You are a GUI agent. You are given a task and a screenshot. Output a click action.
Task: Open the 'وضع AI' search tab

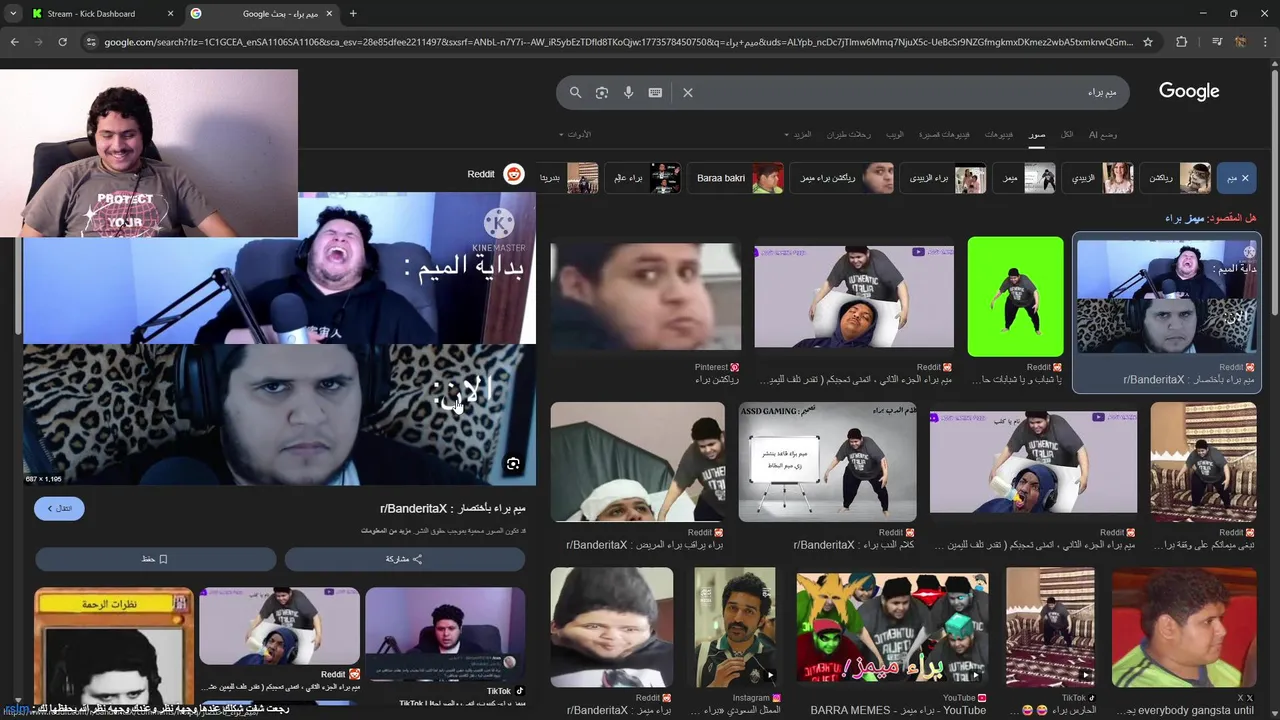(1103, 134)
